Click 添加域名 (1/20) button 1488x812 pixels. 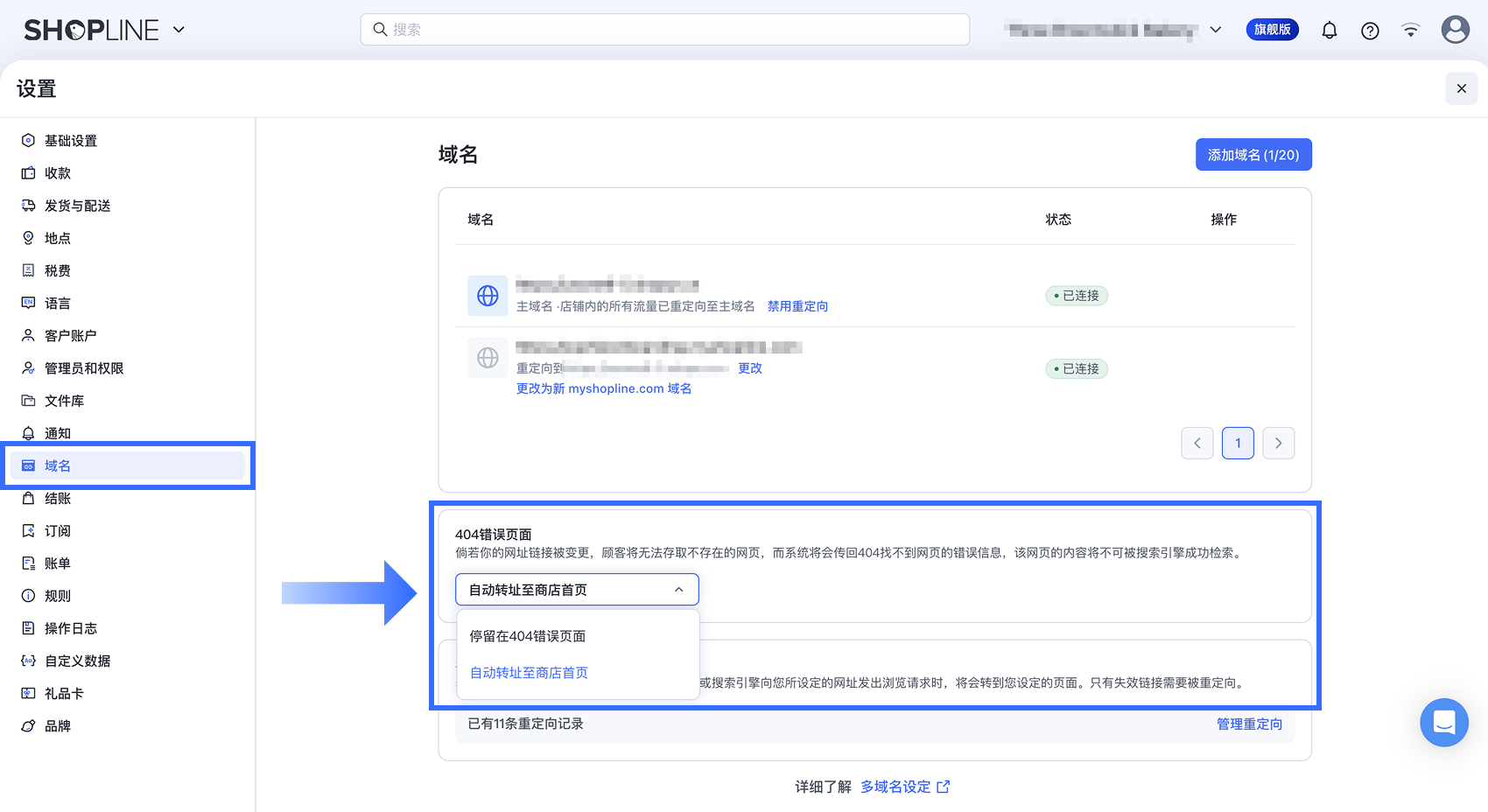pyautogui.click(x=1253, y=155)
